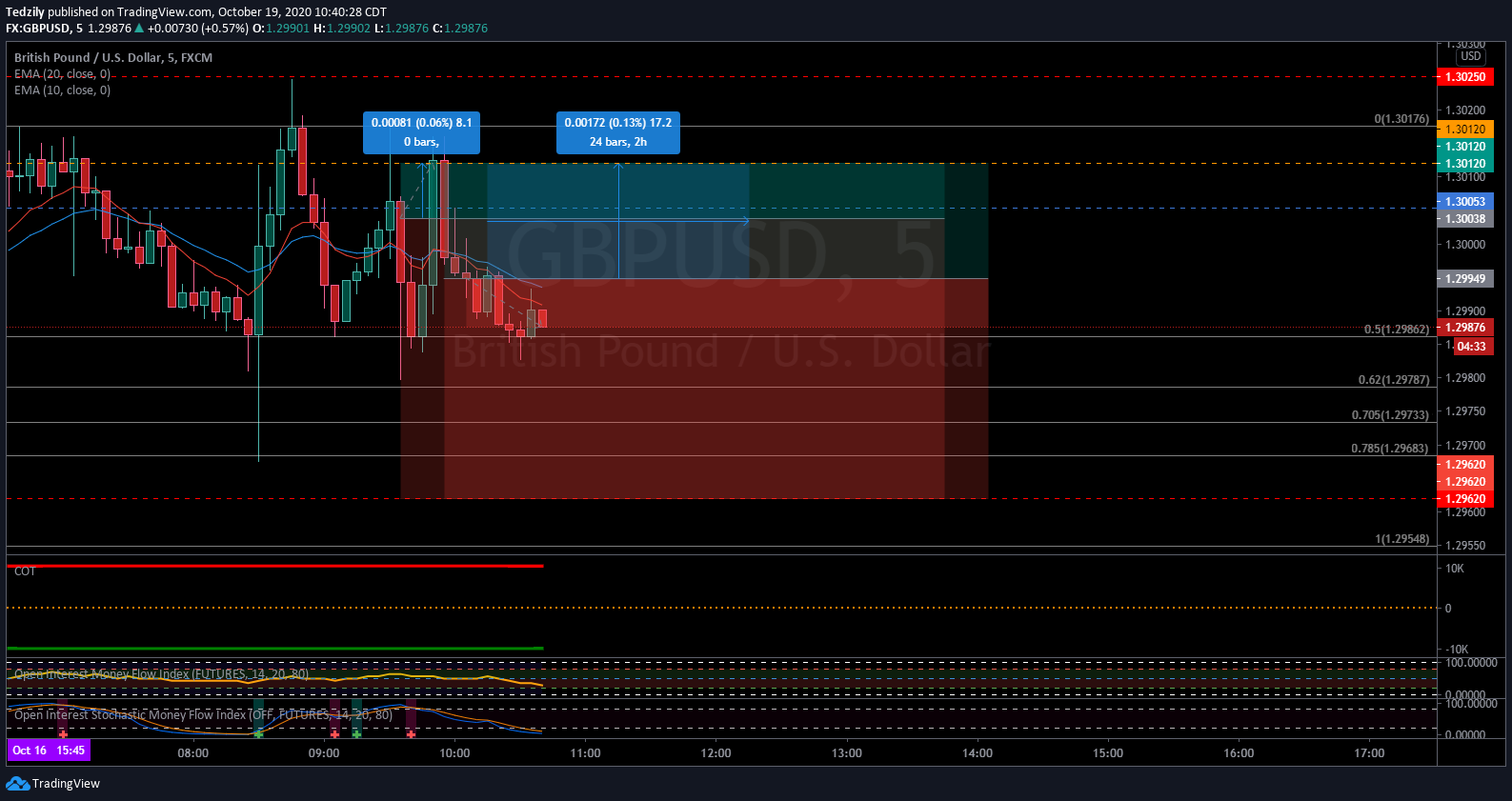Click the current price 1.29876 tag
This screenshot has width=1512, height=801.
[1464, 328]
